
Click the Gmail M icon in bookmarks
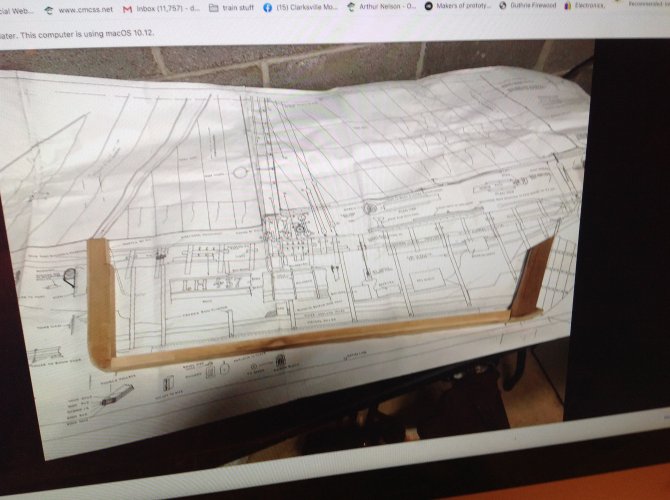pos(127,9)
